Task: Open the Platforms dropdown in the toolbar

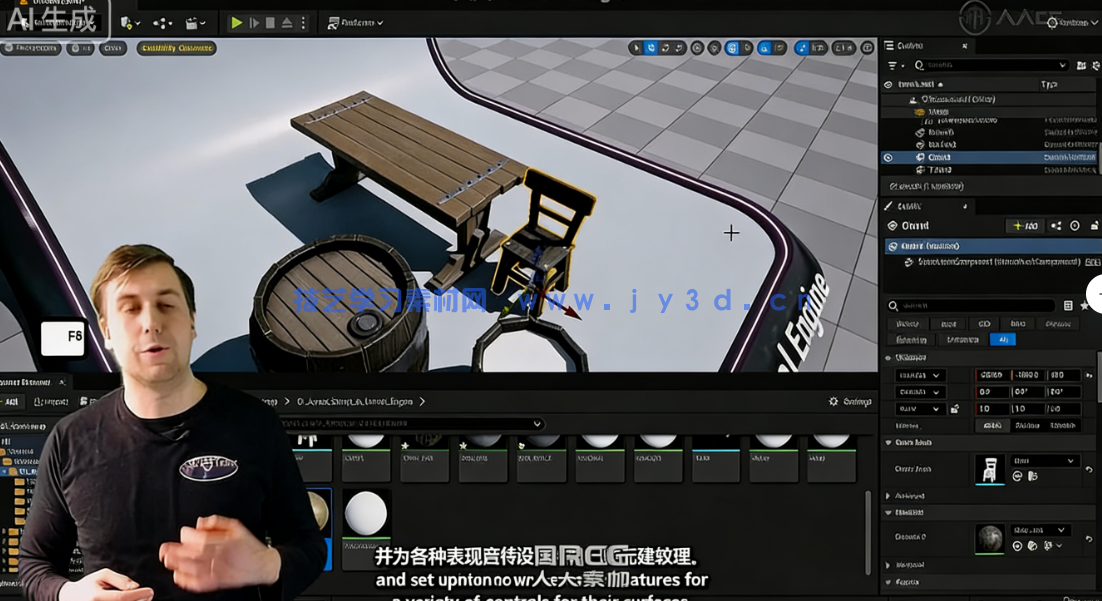Action: [355, 22]
